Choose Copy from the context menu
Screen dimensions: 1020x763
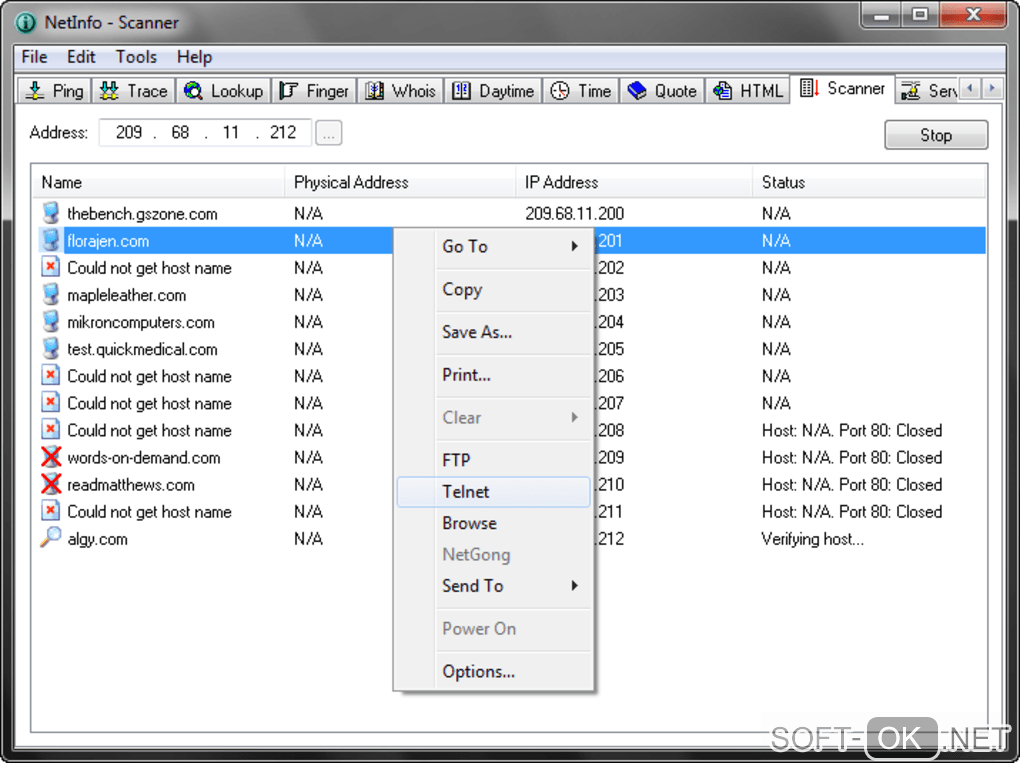(x=494, y=289)
